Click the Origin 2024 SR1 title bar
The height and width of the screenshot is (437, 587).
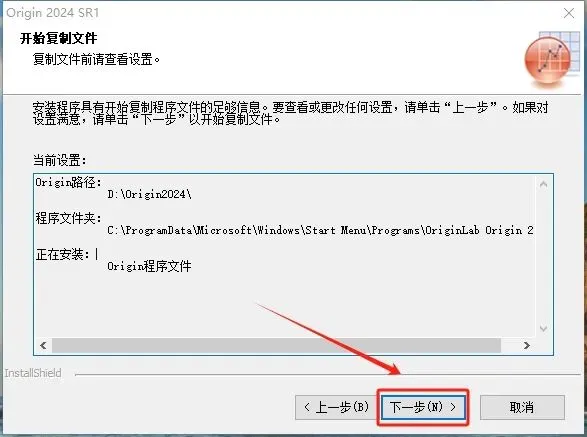coord(262,13)
